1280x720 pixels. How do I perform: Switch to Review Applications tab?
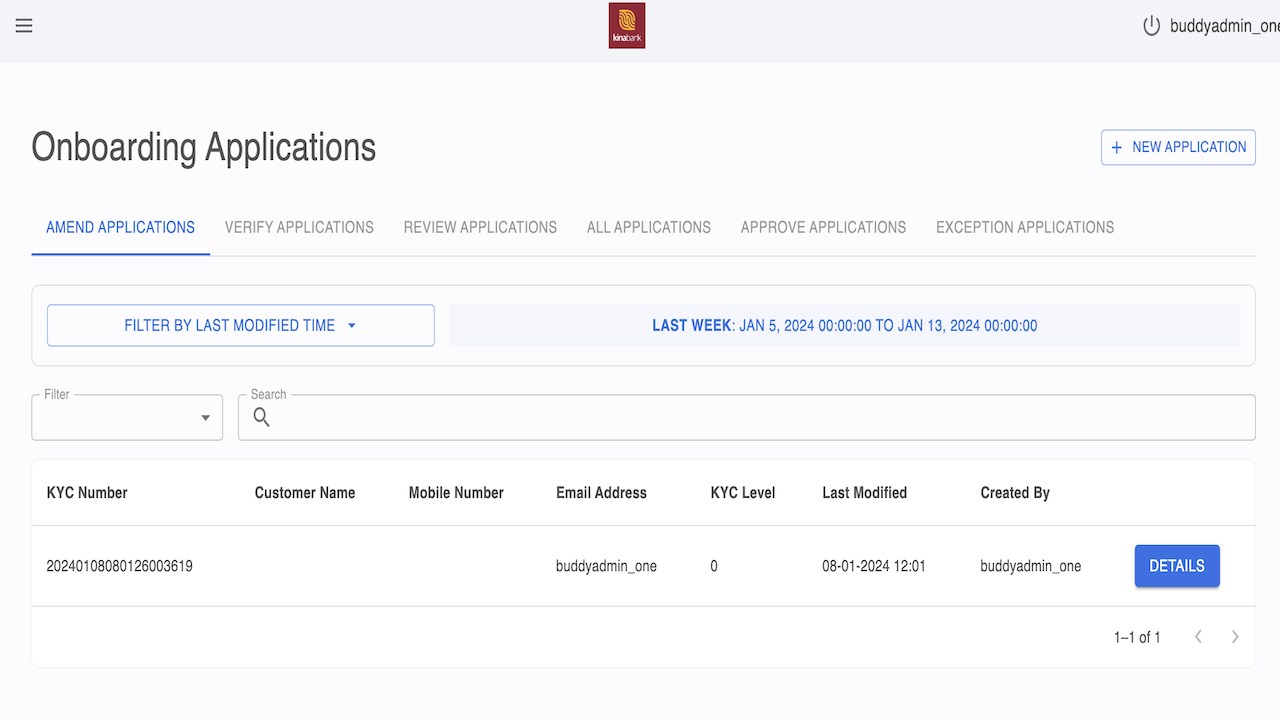click(480, 227)
